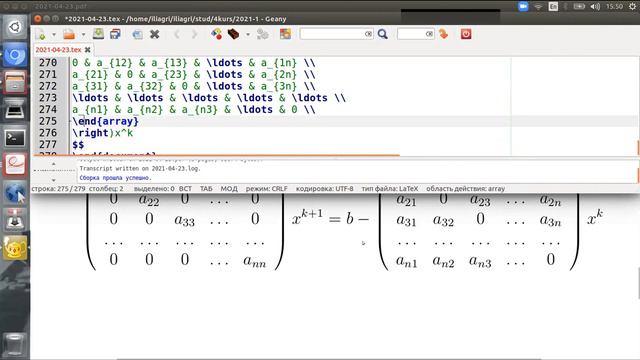Click the x^{k+1} term in PDF viewer
The height and width of the screenshot is (360, 640).
[x=307, y=217]
